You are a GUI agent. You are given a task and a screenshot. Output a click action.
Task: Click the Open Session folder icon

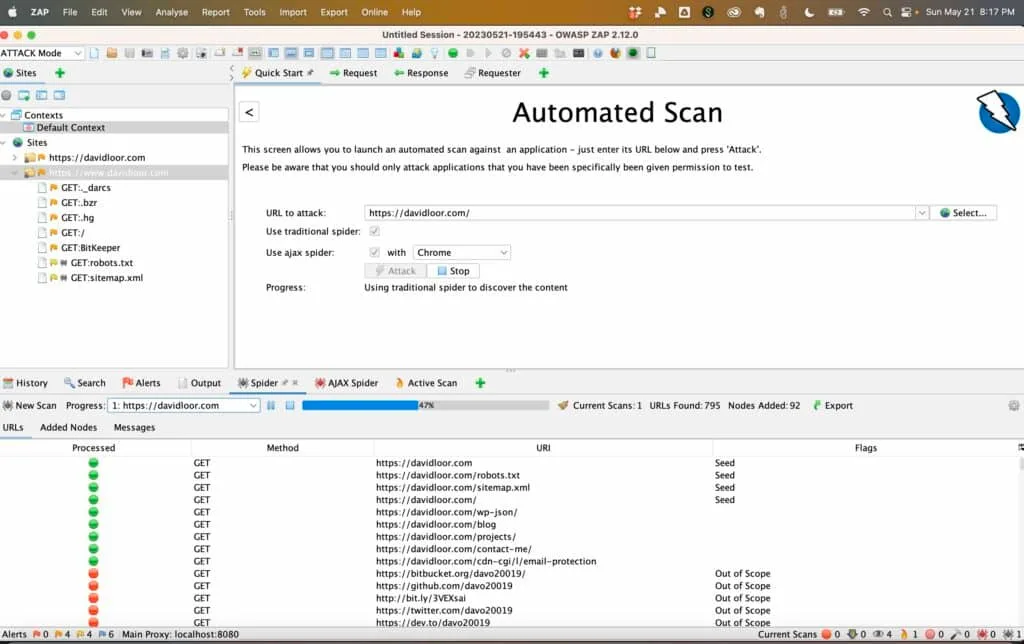tap(112, 54)
